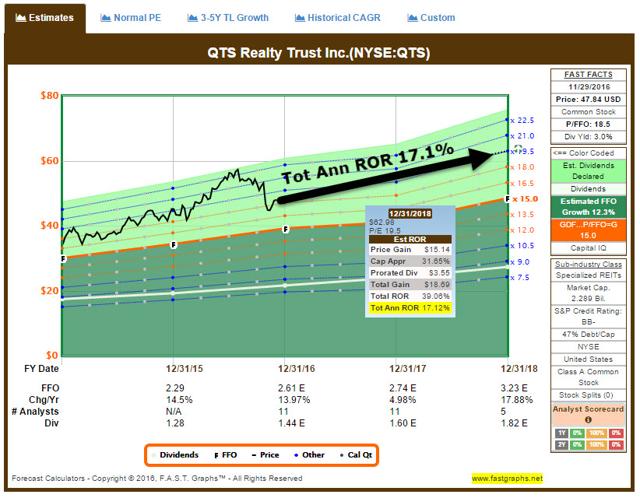
Task: Click the chart icon beside Historical CAGR
Action: coord(300,18)
